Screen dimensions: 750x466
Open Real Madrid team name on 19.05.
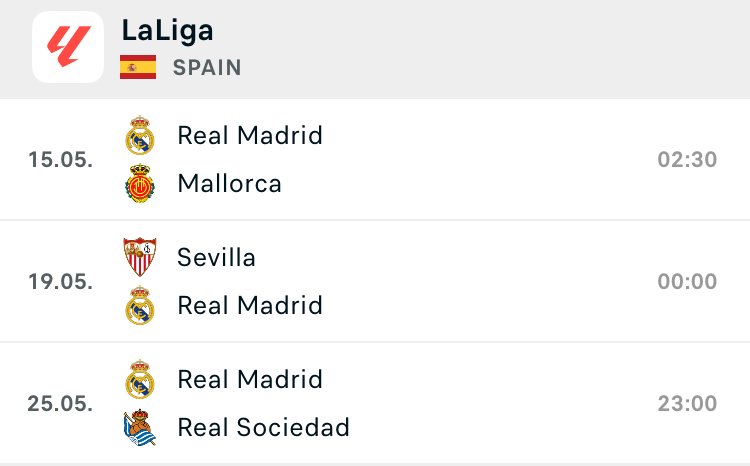[x=250, y=305]
